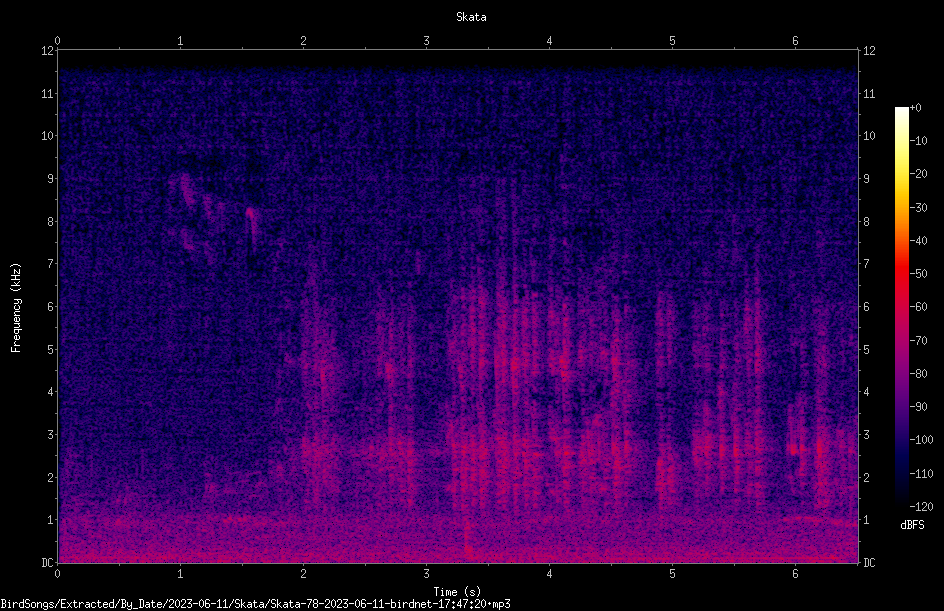The image size is (944, 611).
Task: Click the 3-second tick on bottom time axis
Action: [426, 574]
